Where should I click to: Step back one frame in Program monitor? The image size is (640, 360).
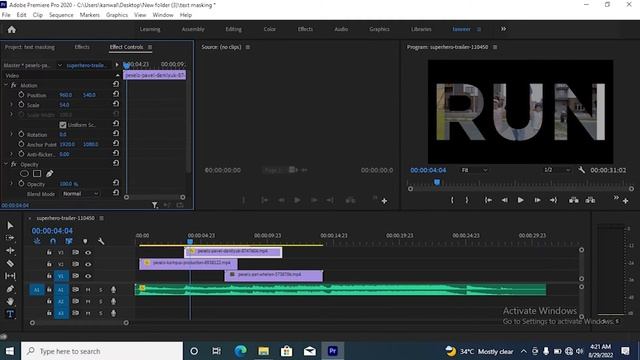pyautogui.click(x=504, y=200)
